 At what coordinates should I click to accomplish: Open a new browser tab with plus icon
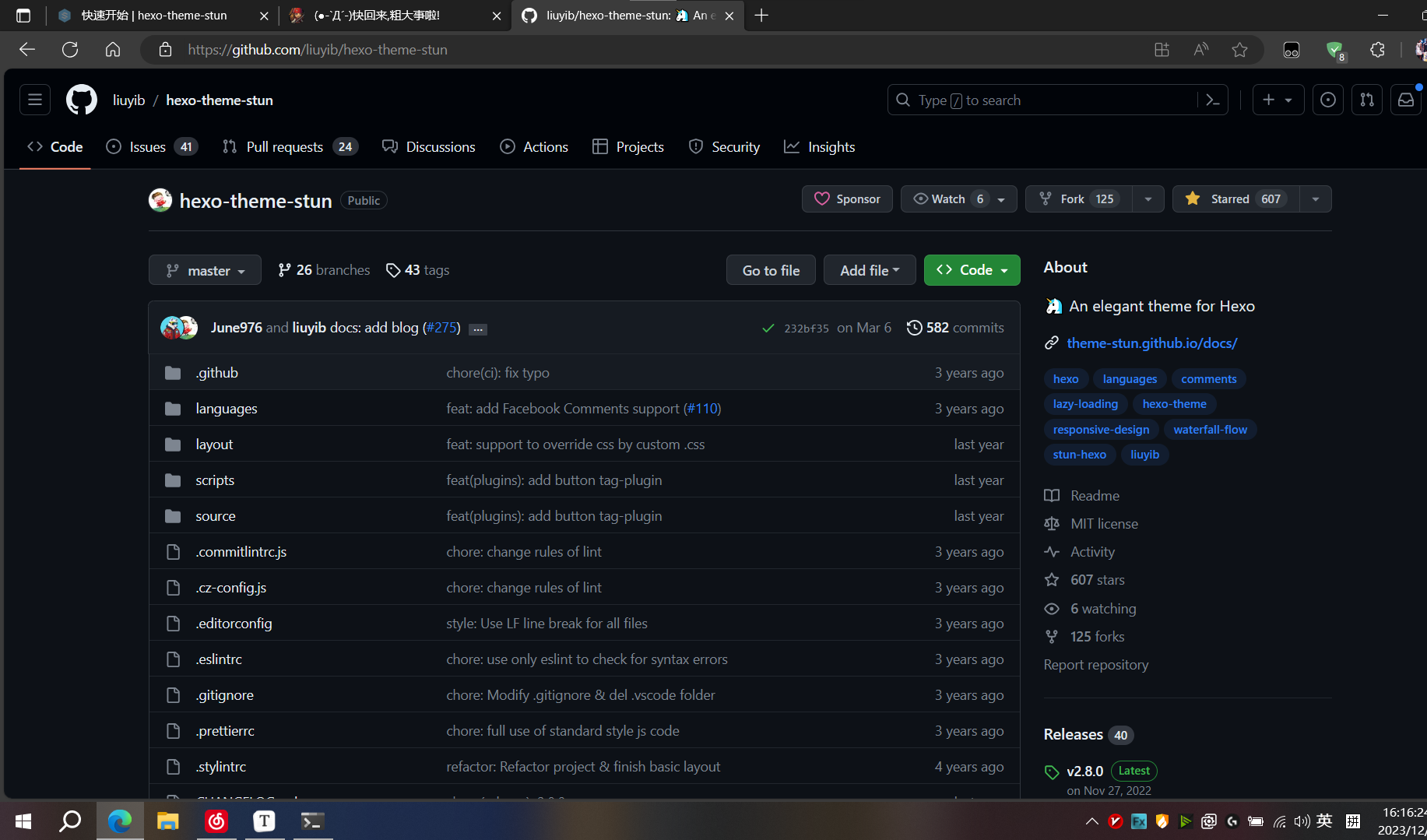(x=761, y=16)
